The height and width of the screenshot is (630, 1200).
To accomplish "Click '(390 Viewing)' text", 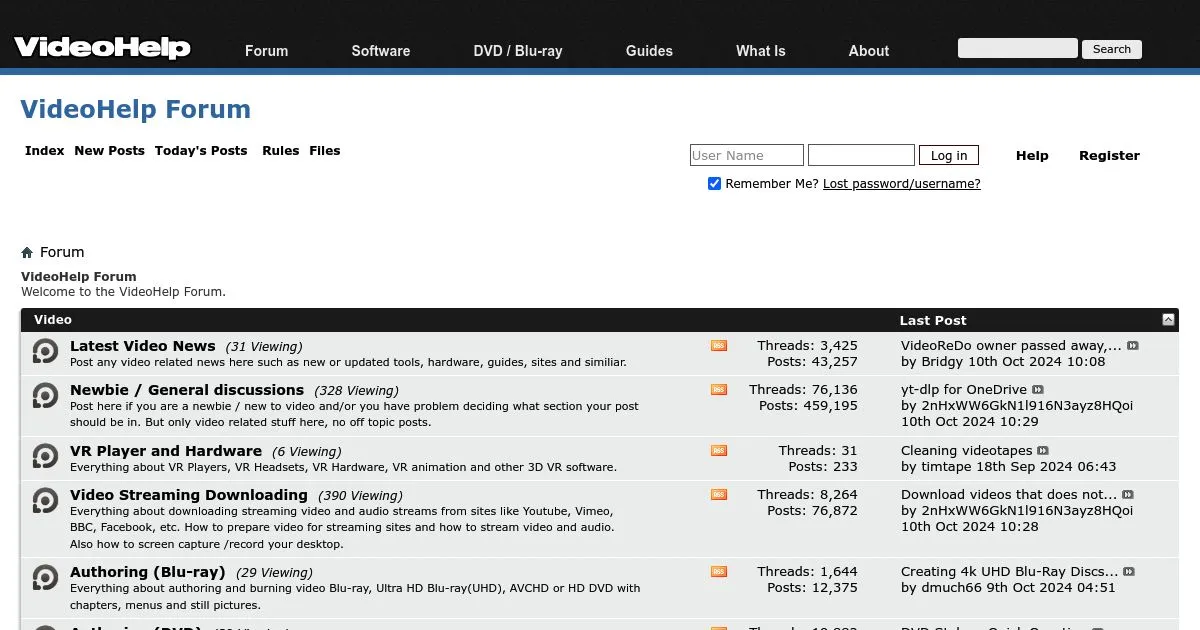I will tap(360, 496).
